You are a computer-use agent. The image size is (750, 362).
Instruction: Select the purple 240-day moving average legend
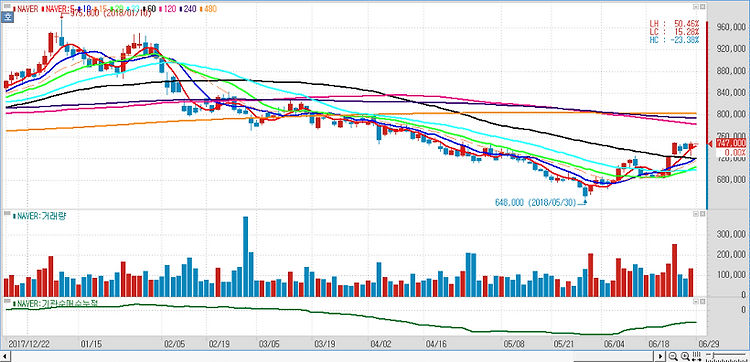coord(188,9)
